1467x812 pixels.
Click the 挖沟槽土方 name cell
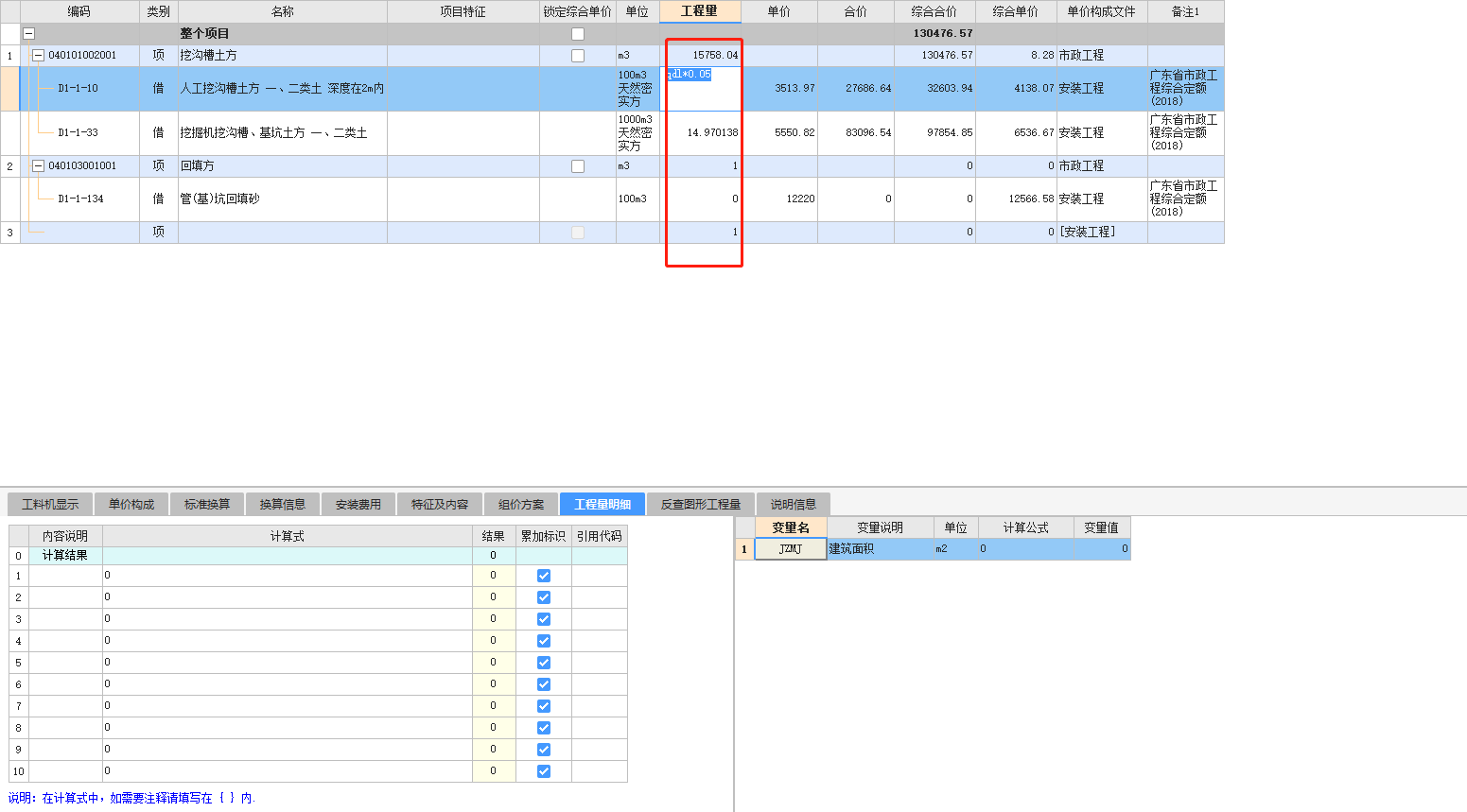tap(283, 56)
